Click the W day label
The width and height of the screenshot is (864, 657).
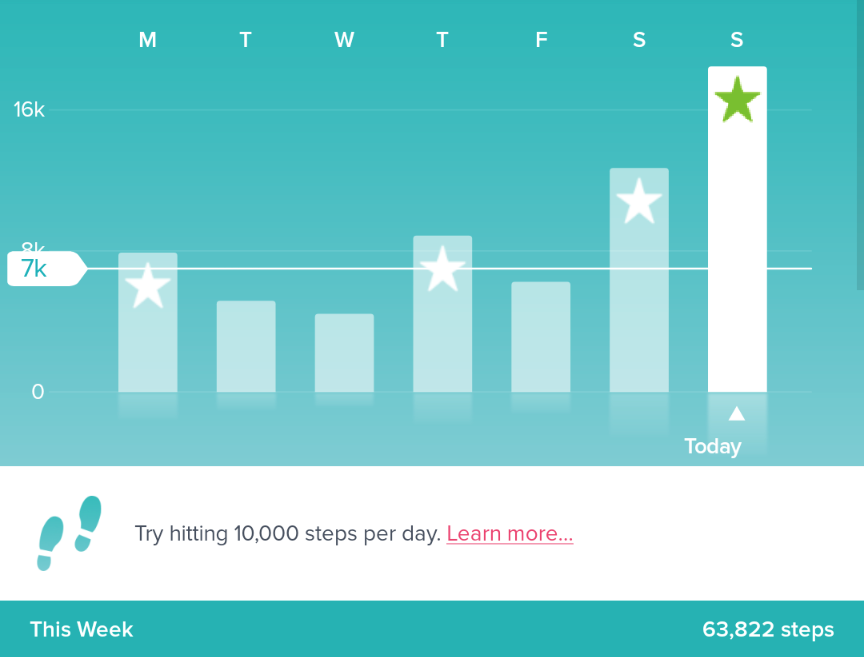click(344, 40)
